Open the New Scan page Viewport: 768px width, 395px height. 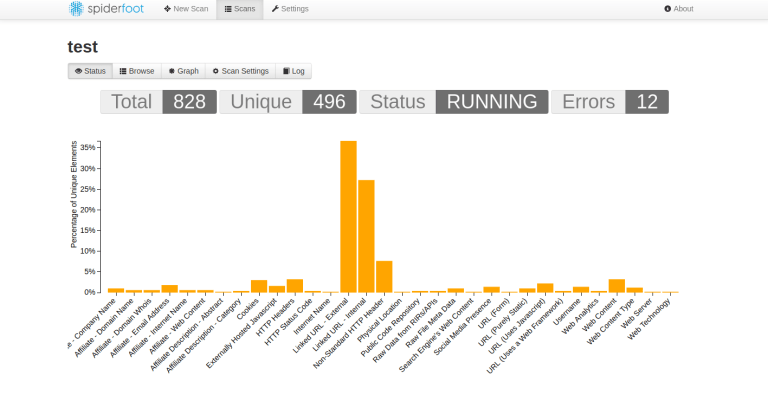pos(186,9)
